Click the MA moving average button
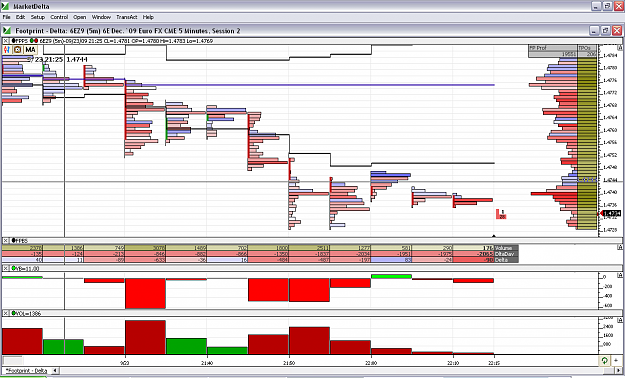This screenshot has height=378, width=625. [x=30, y=50]
